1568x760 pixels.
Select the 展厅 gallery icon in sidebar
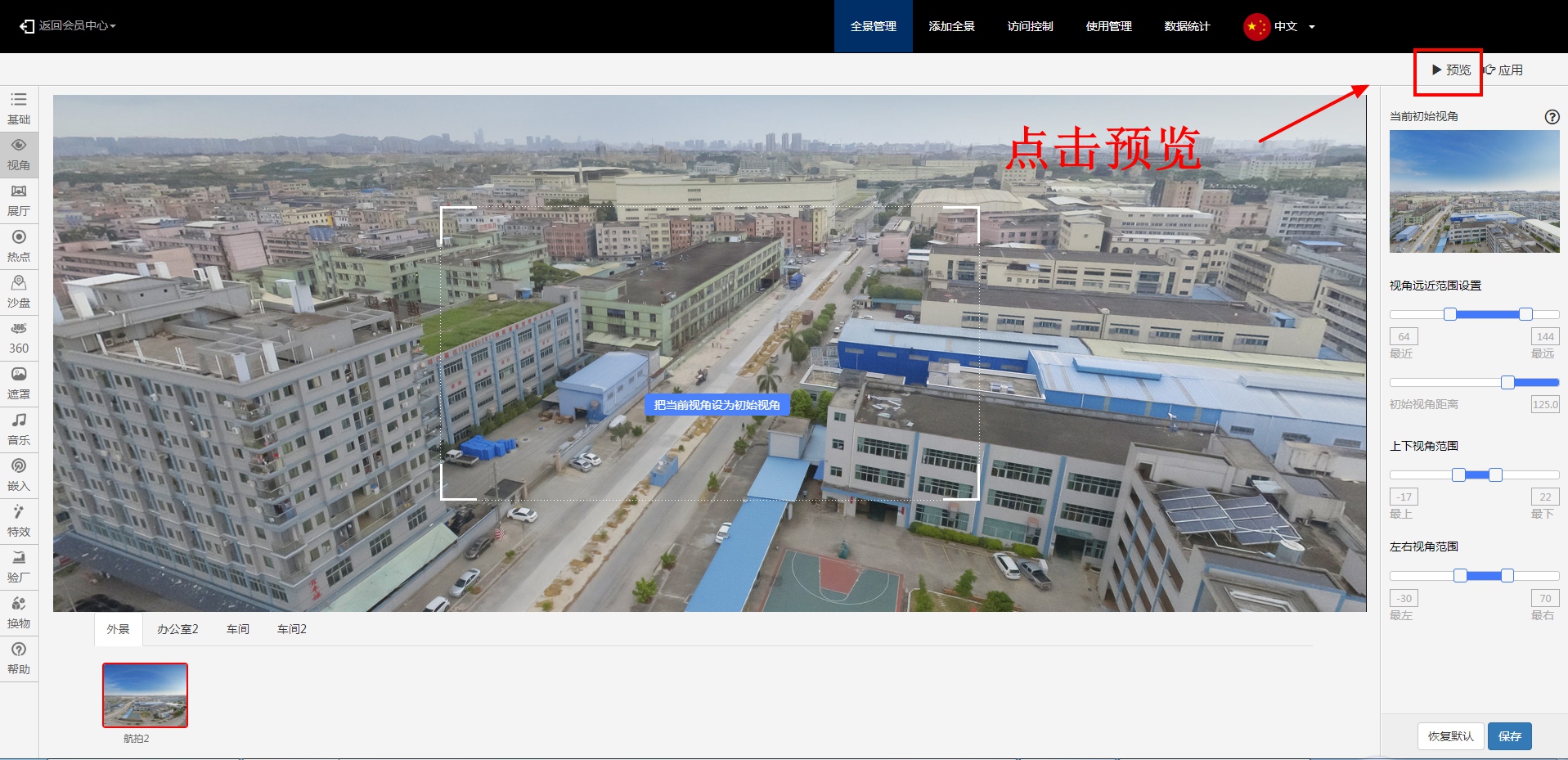click(19, 200)
